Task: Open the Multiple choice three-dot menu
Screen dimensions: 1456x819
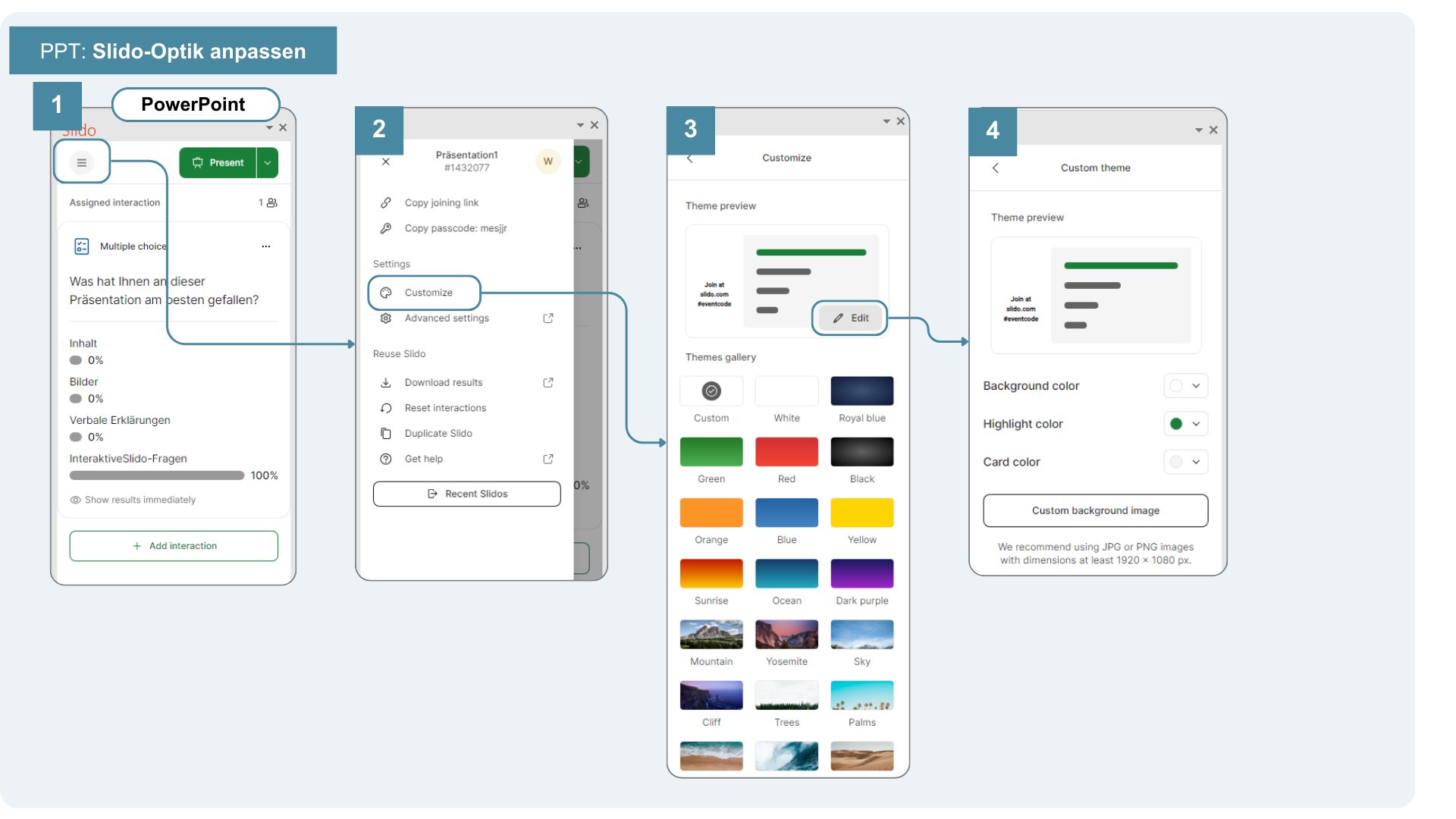Action: 266,246
